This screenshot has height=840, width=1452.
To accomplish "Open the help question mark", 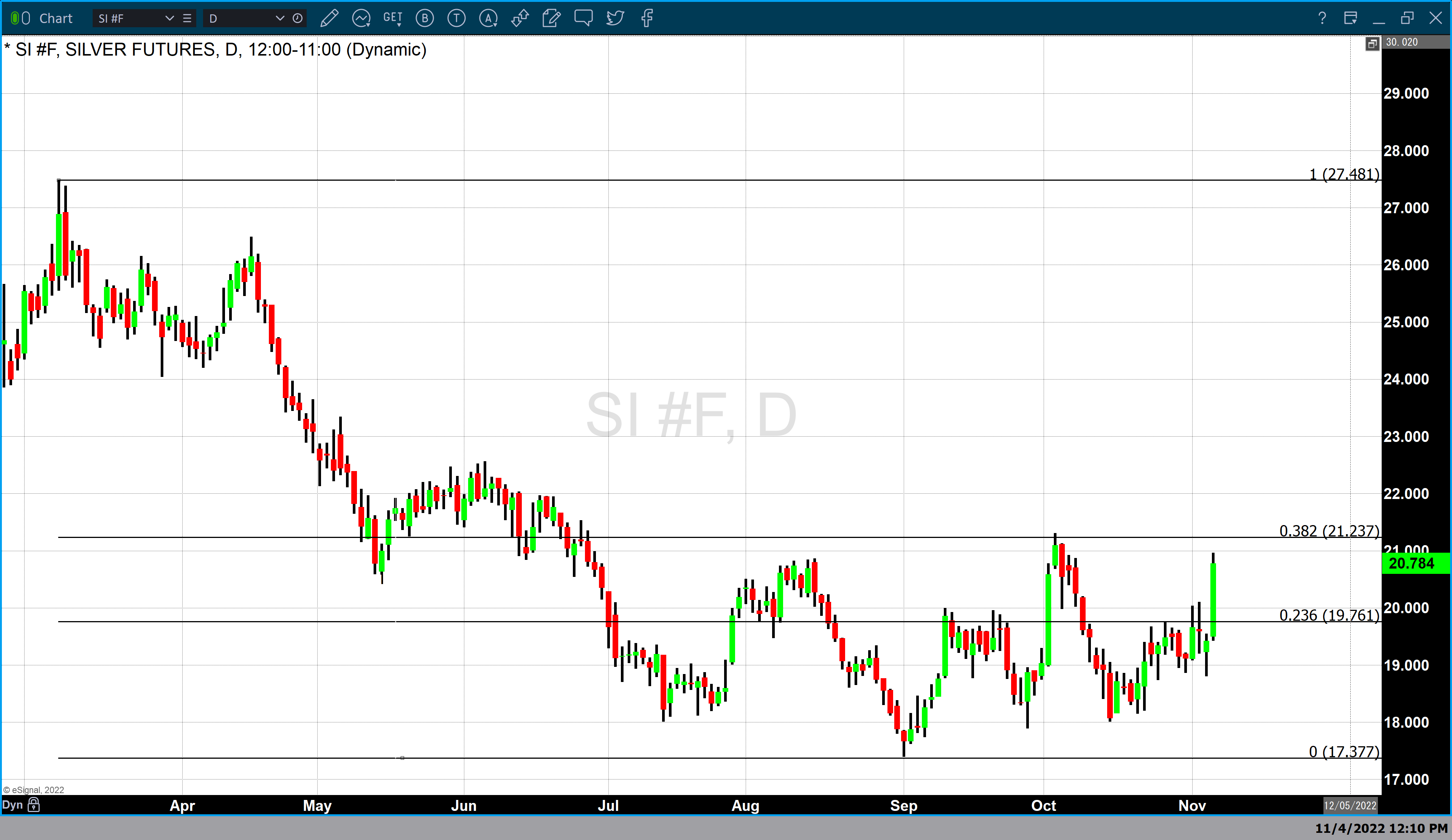I will [x=1322, y=19].
